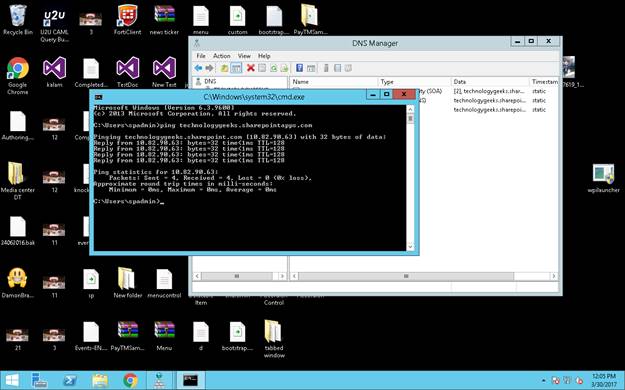The height and width of the screenshot is (390, 625).
Task: Click right arrow of DNS tree pane scrollbar
Action: 282,276
